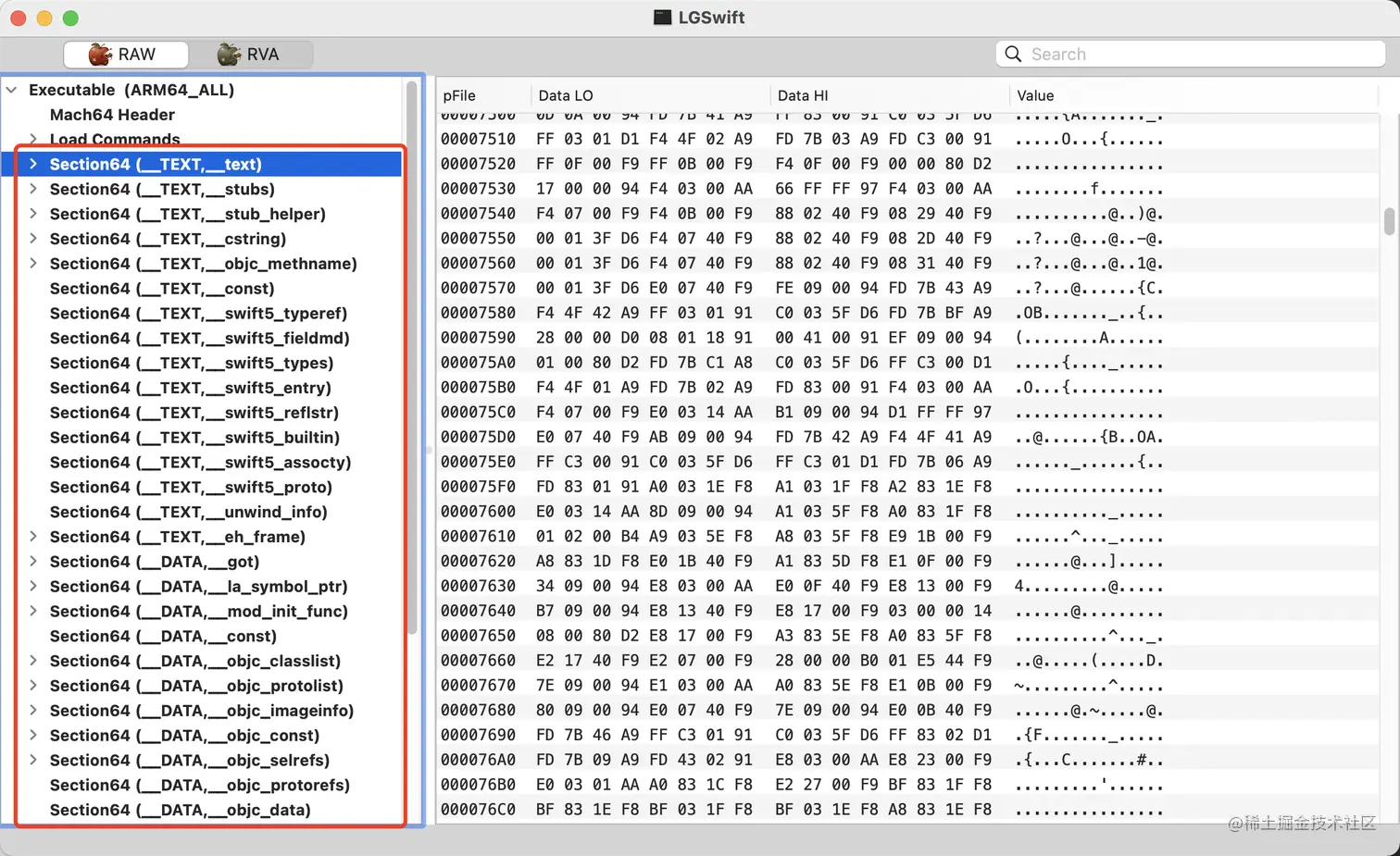Expand Section64 (__DATA,__objc_protolist) chevron

tap(33, 686)
